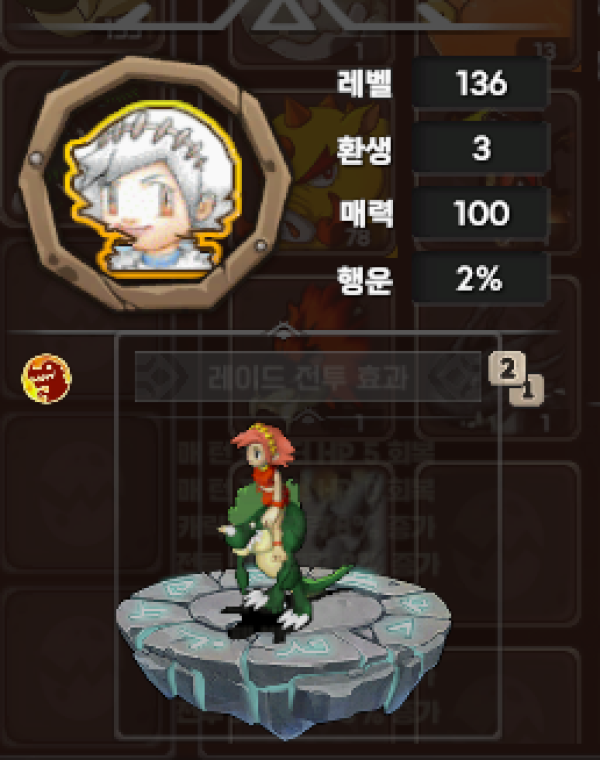Click the number 1 badge

[527, 390]
